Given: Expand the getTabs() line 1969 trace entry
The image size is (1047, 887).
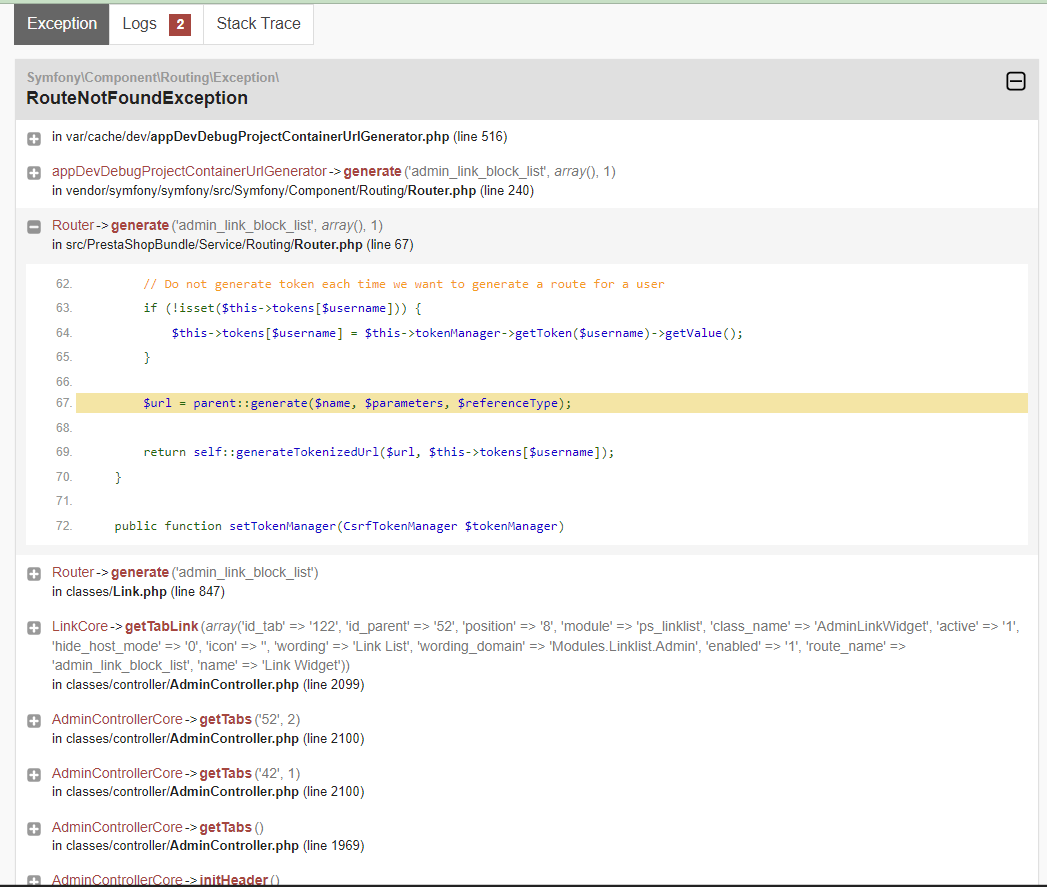Looking at the screenshot, I should point(34,829).
